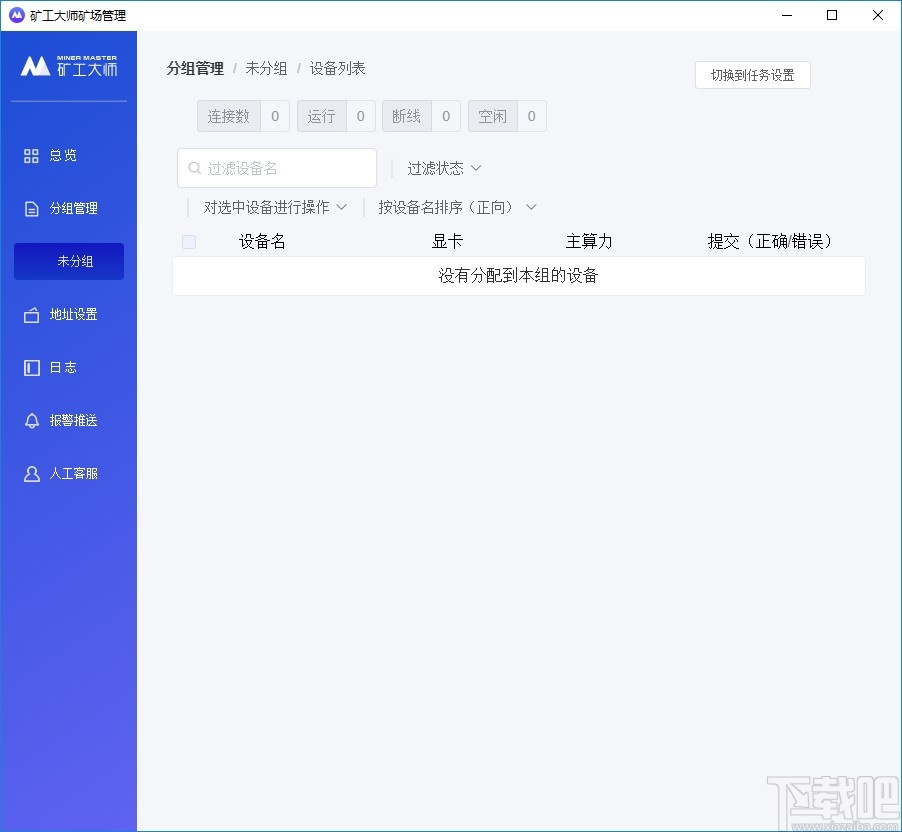Click the 过滤设备名 search input field

(276, 167)
